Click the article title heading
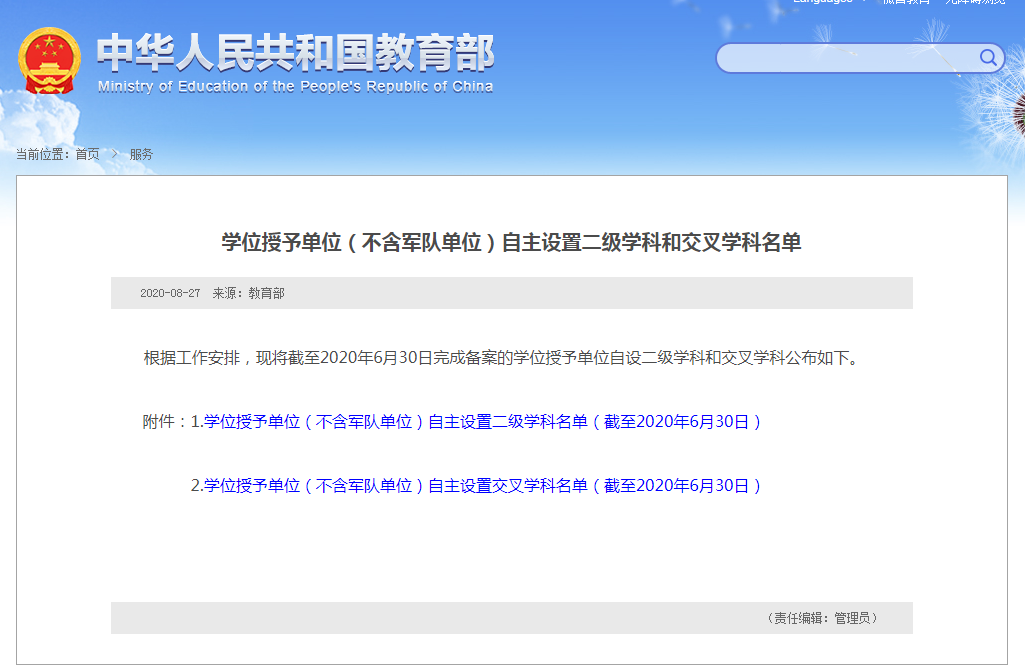 pos(511,243)
